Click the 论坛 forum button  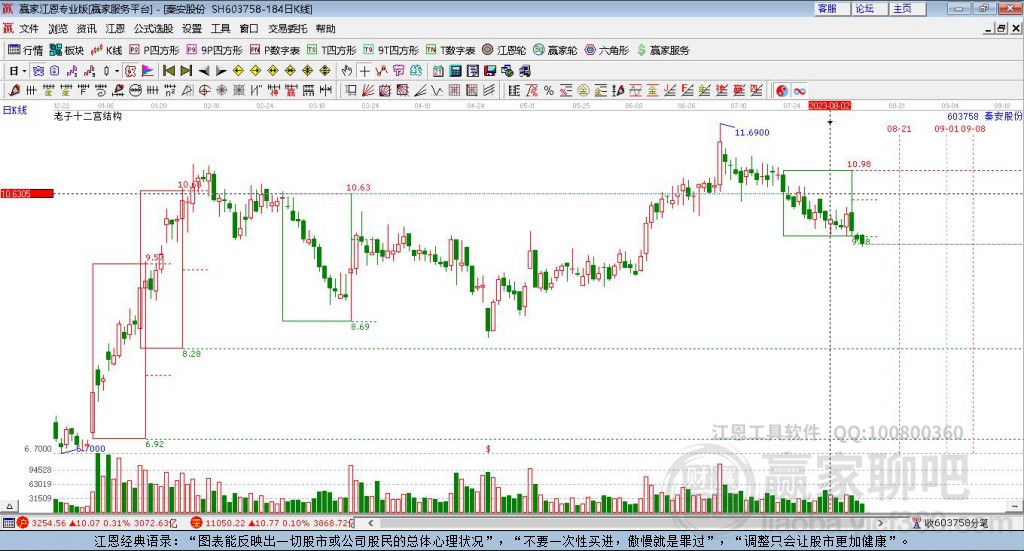click(869, 8)
